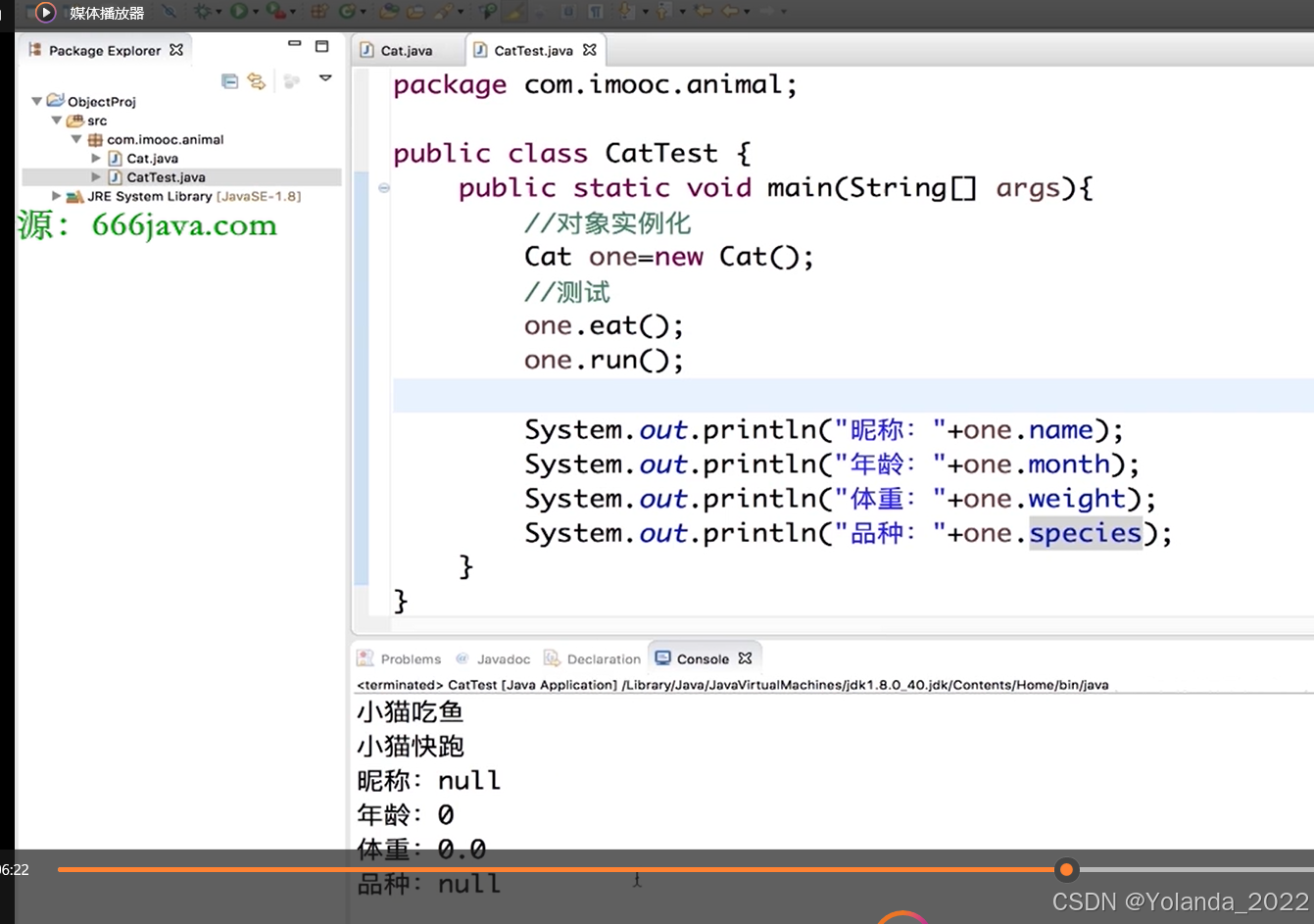The width and height of the screenshot is (1314, 924).
Task: Click the '昵称: null' console output line
Action: coord(429,781)
